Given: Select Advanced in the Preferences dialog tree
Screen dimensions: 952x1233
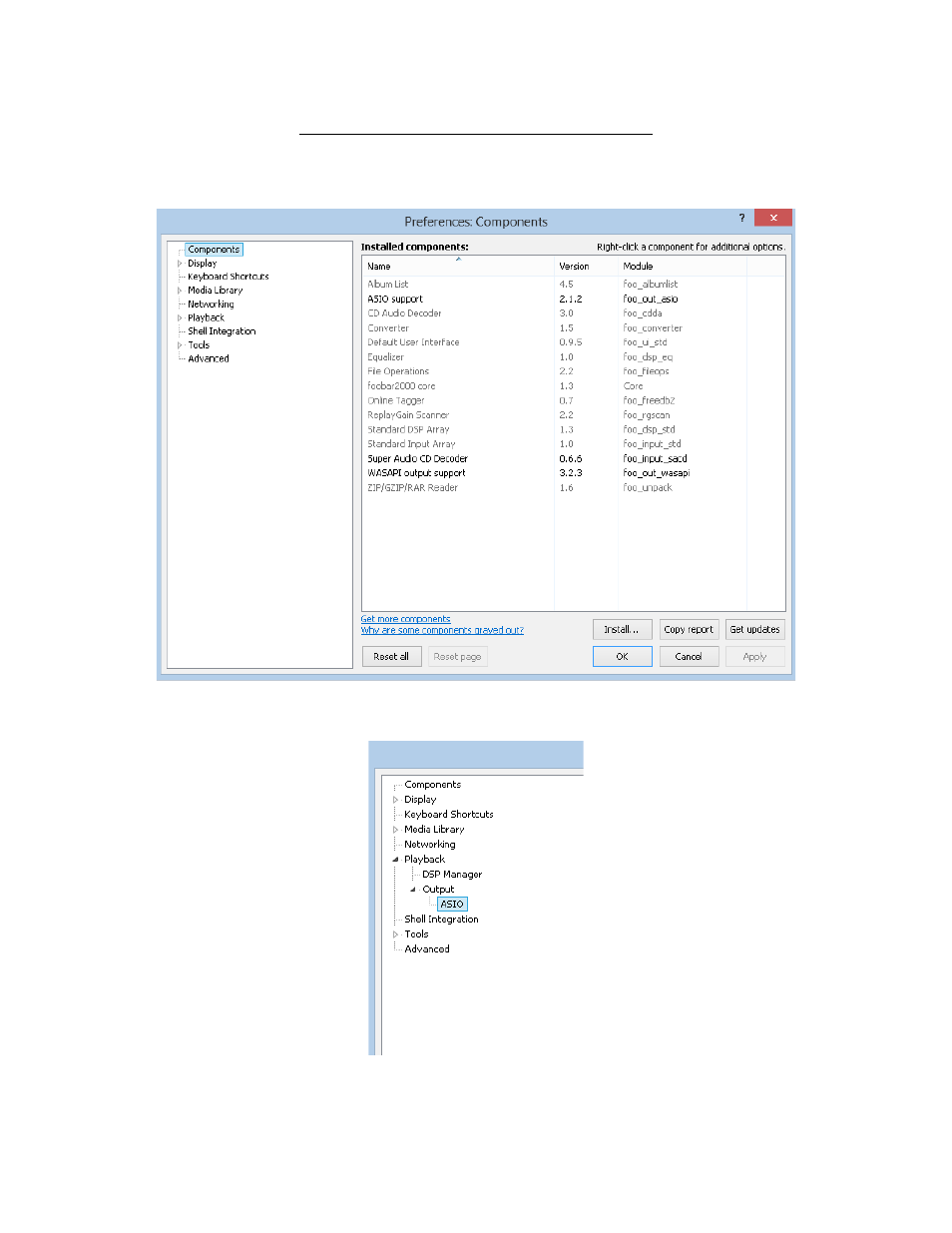Looking at the screenshot, I should [x=209, y=358].
